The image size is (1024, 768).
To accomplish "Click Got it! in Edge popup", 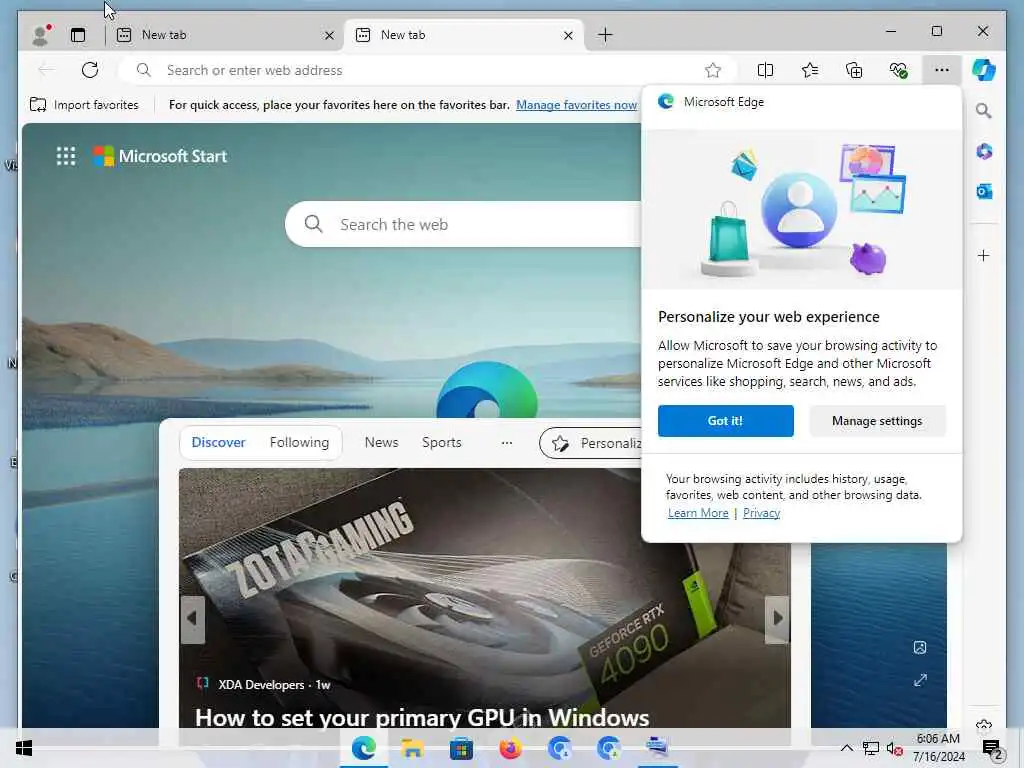I will [x=726, y=421].
